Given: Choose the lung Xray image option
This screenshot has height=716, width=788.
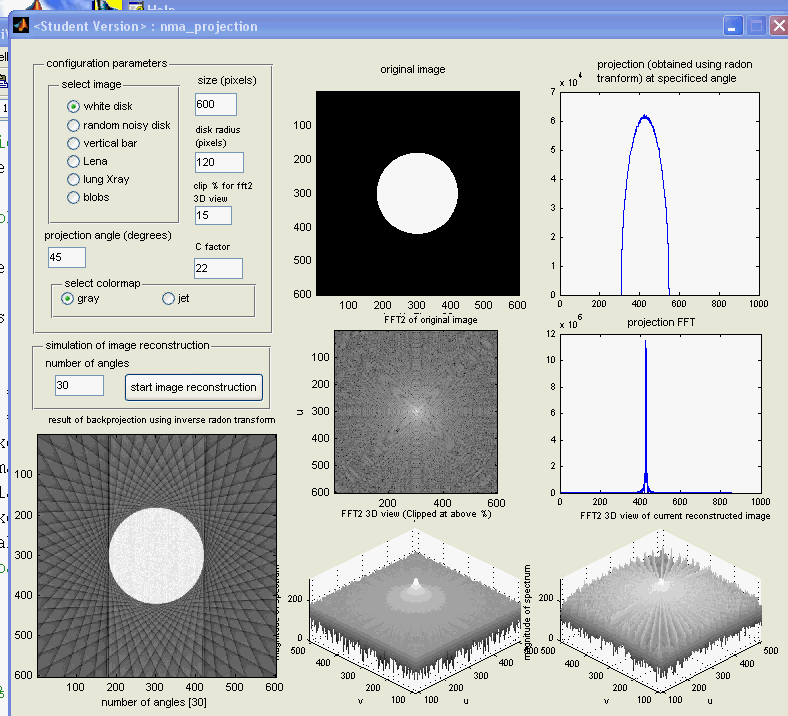Looking at the screenshot, I should [74, 179].
